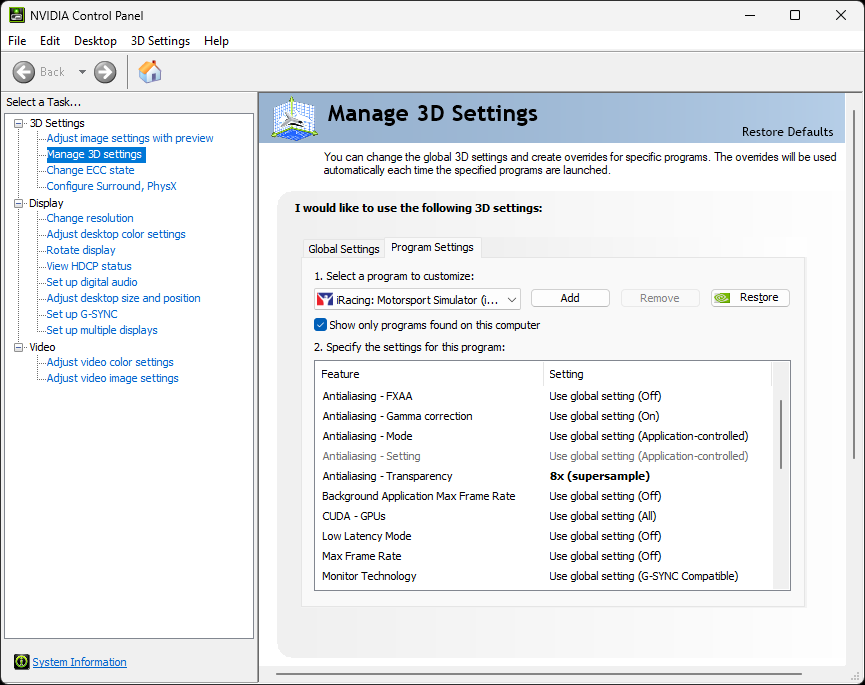Select the 'Antialiasing - FXAA' feature row
The width and height of the screenshot is (865, 685).
[543, 396]
